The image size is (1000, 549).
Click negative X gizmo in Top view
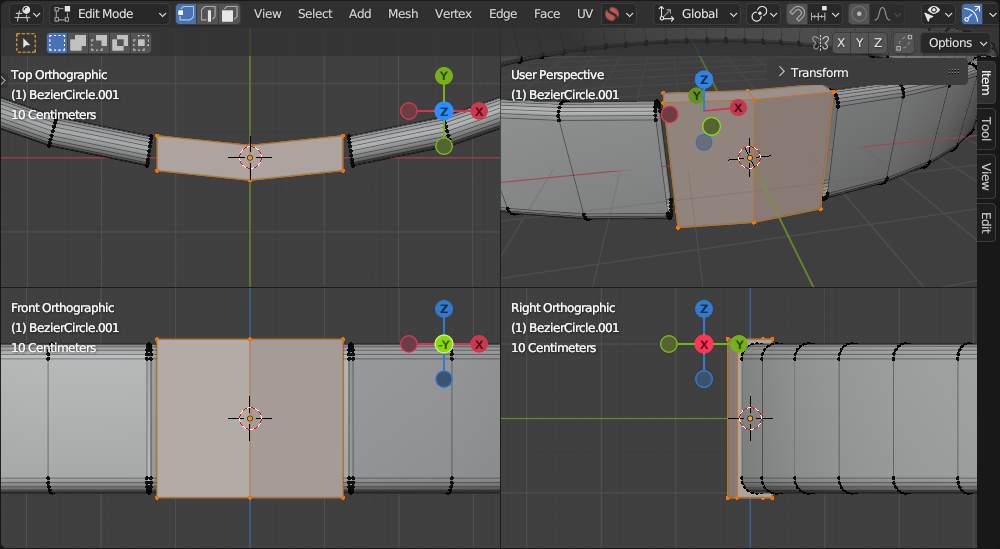pos(409,112)
